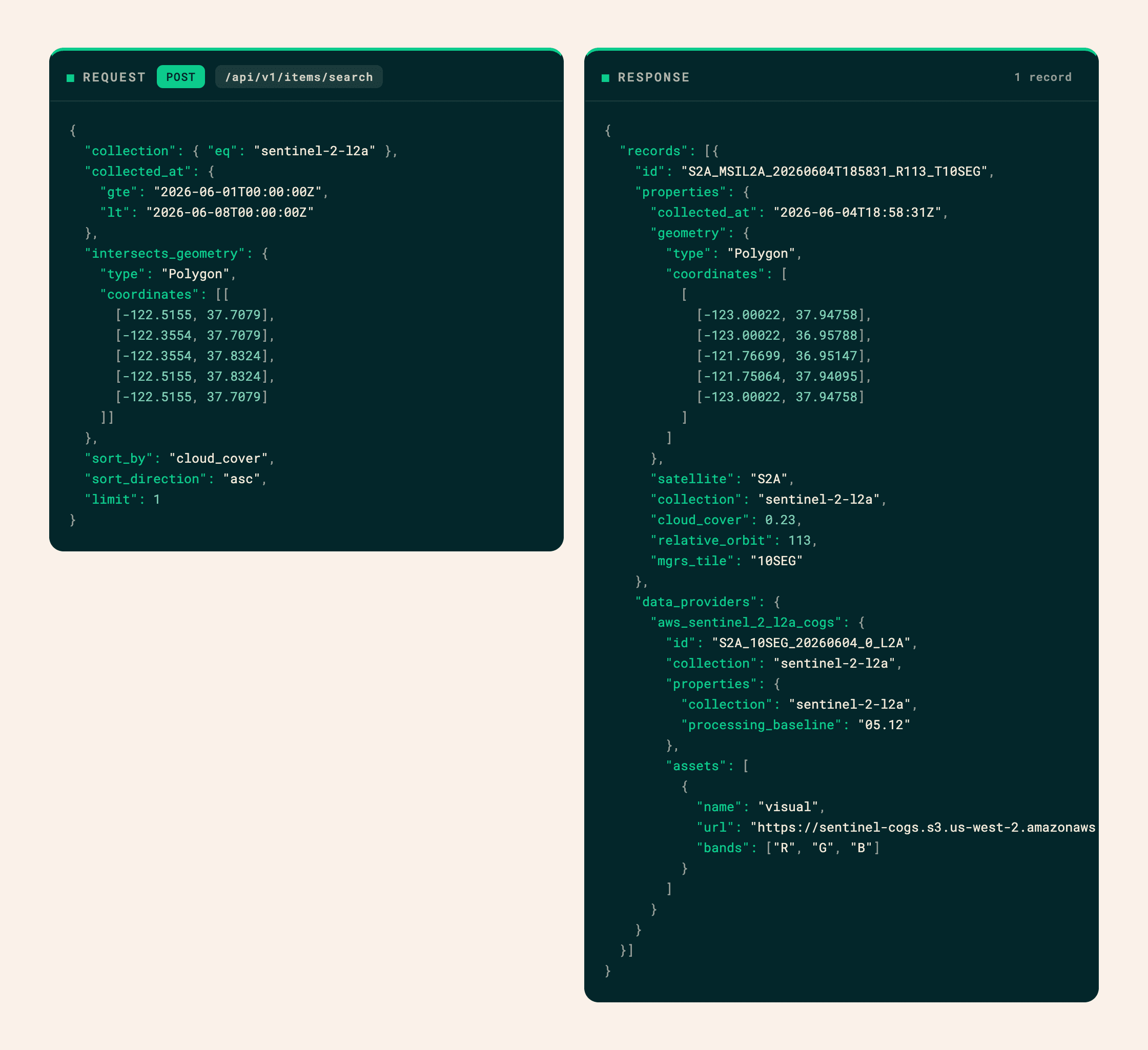
Task: Select response coordinate [-121.75064, 37.94095]
Action: [x=781, y=376]
